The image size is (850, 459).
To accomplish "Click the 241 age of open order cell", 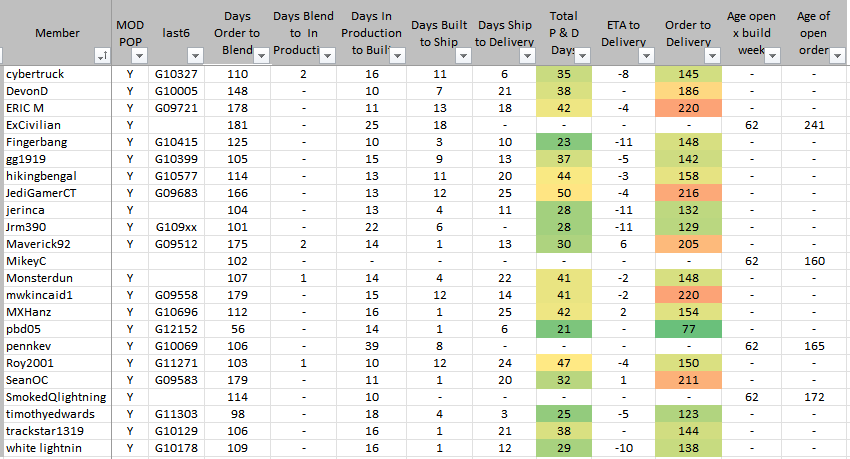I will tap(813, 125).
